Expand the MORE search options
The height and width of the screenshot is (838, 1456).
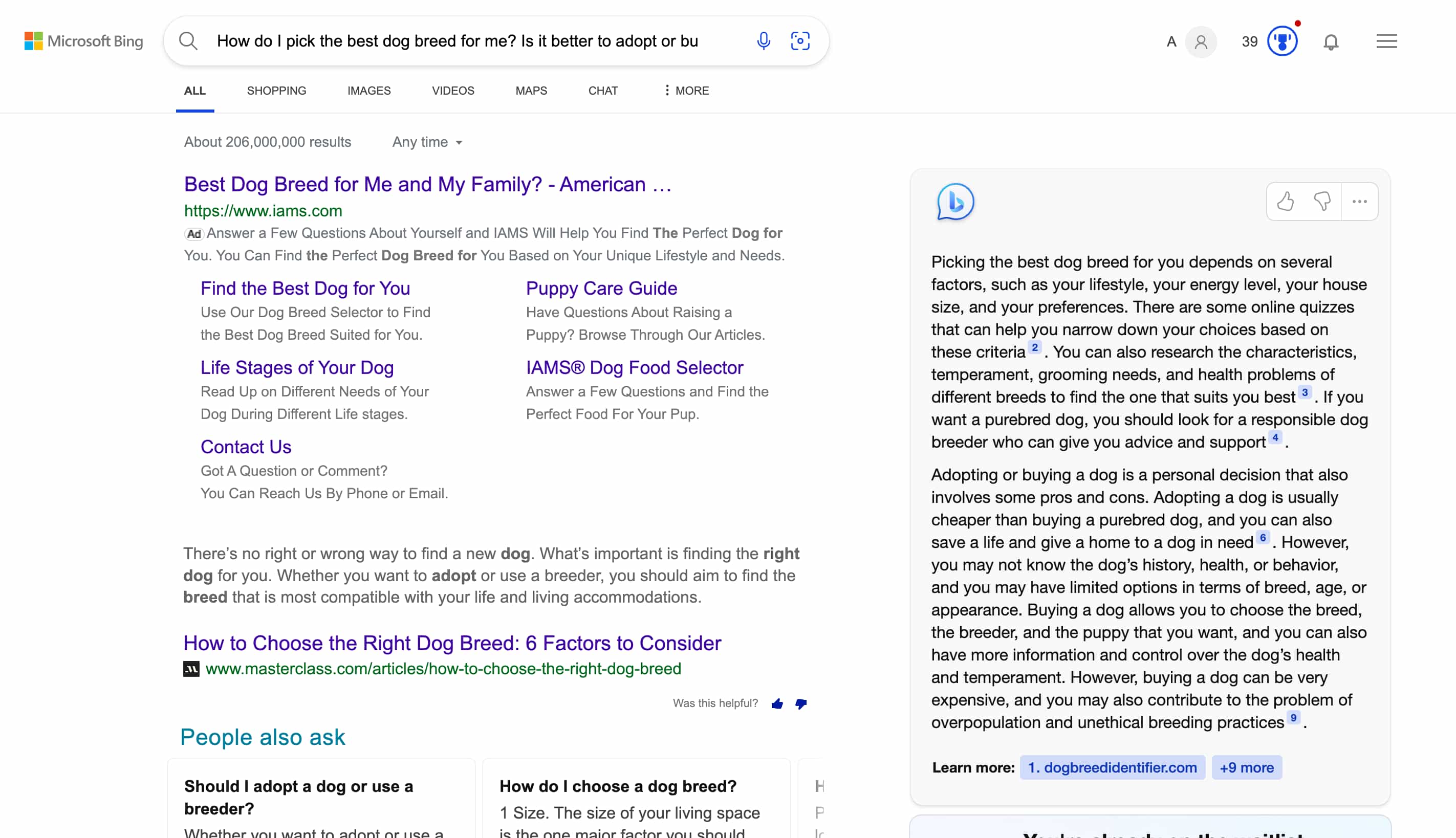pyautogui.click(x=686, y=91)
